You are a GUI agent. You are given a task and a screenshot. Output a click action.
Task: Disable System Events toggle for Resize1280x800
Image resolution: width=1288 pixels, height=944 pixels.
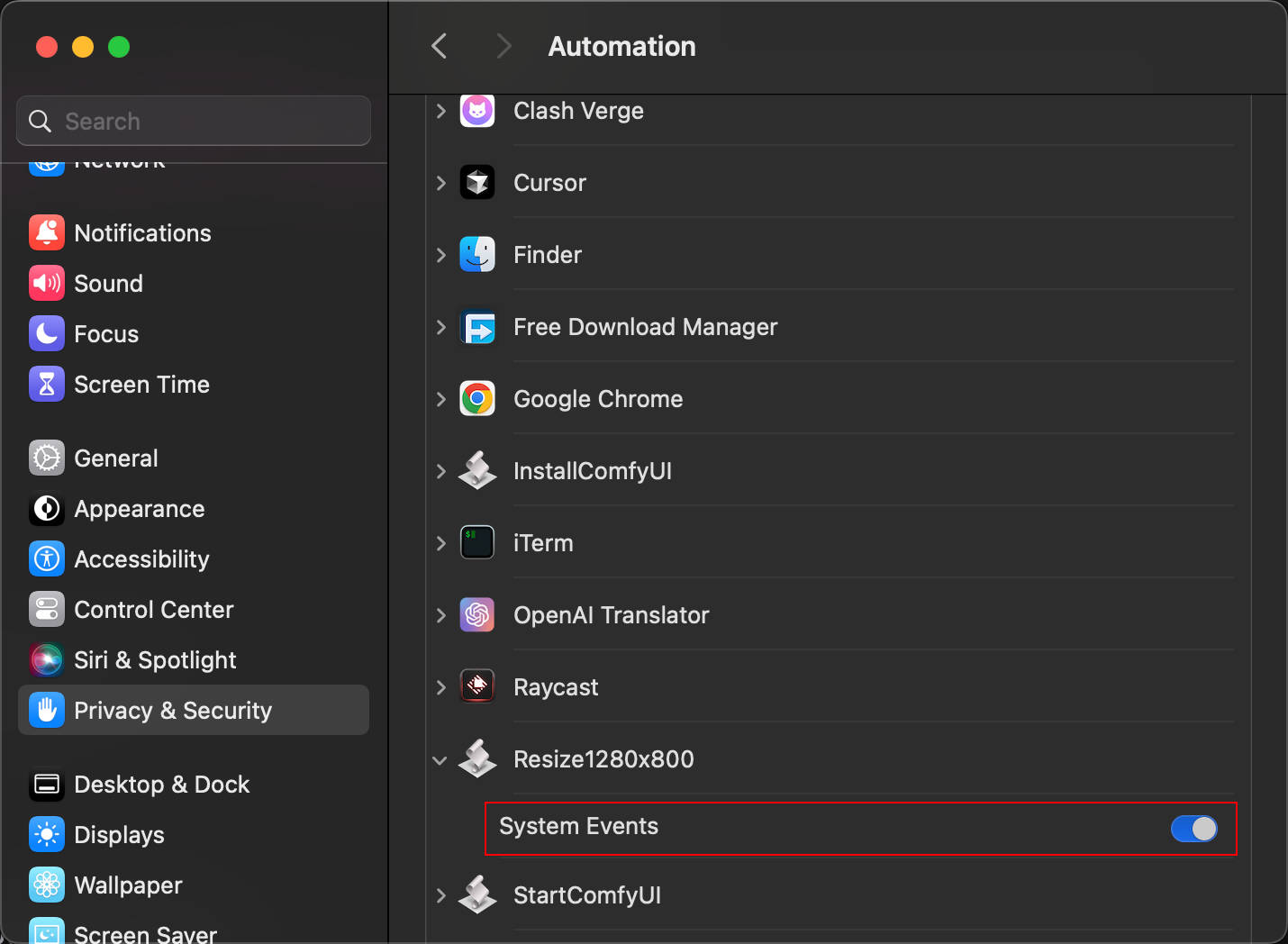click(x=1194, y=829)
